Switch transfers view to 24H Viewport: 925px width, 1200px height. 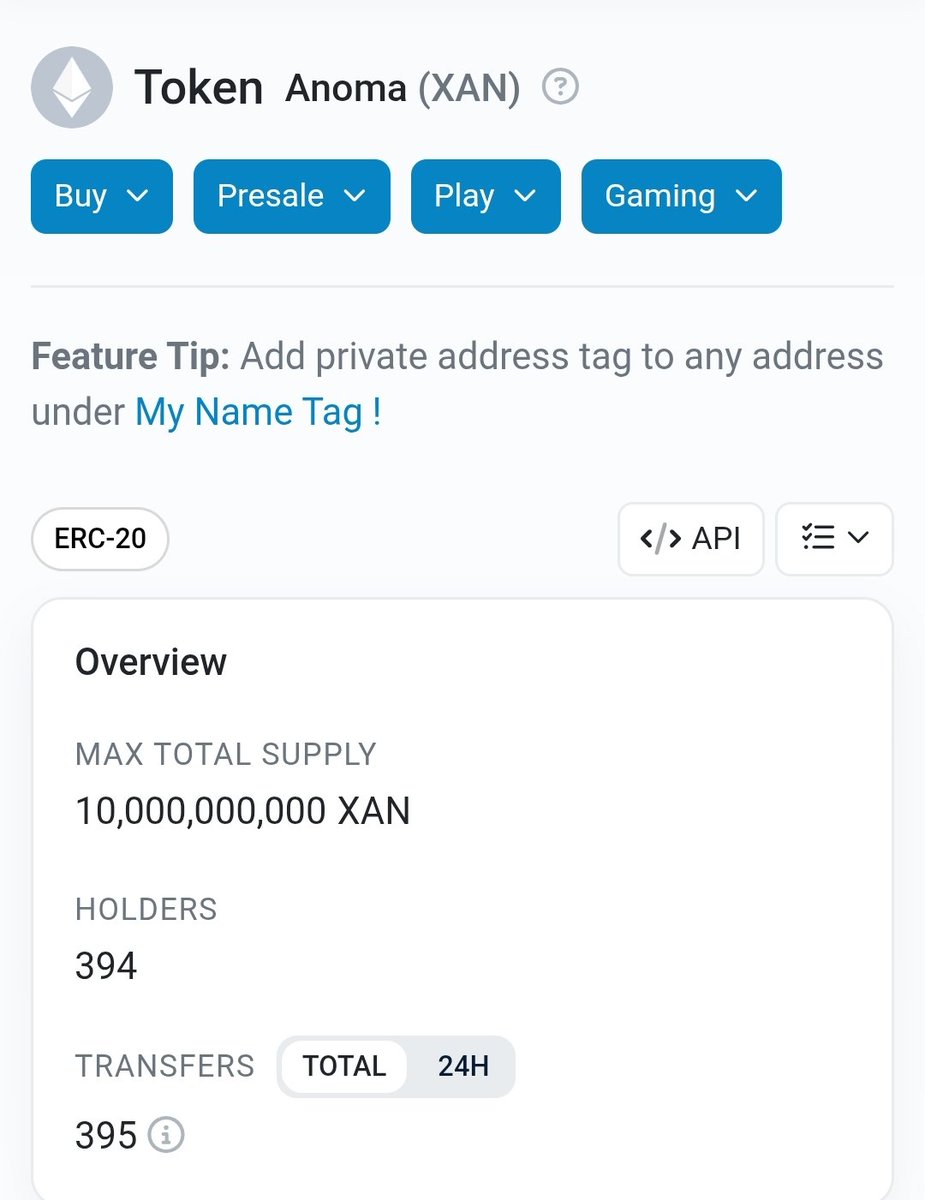463,1066
